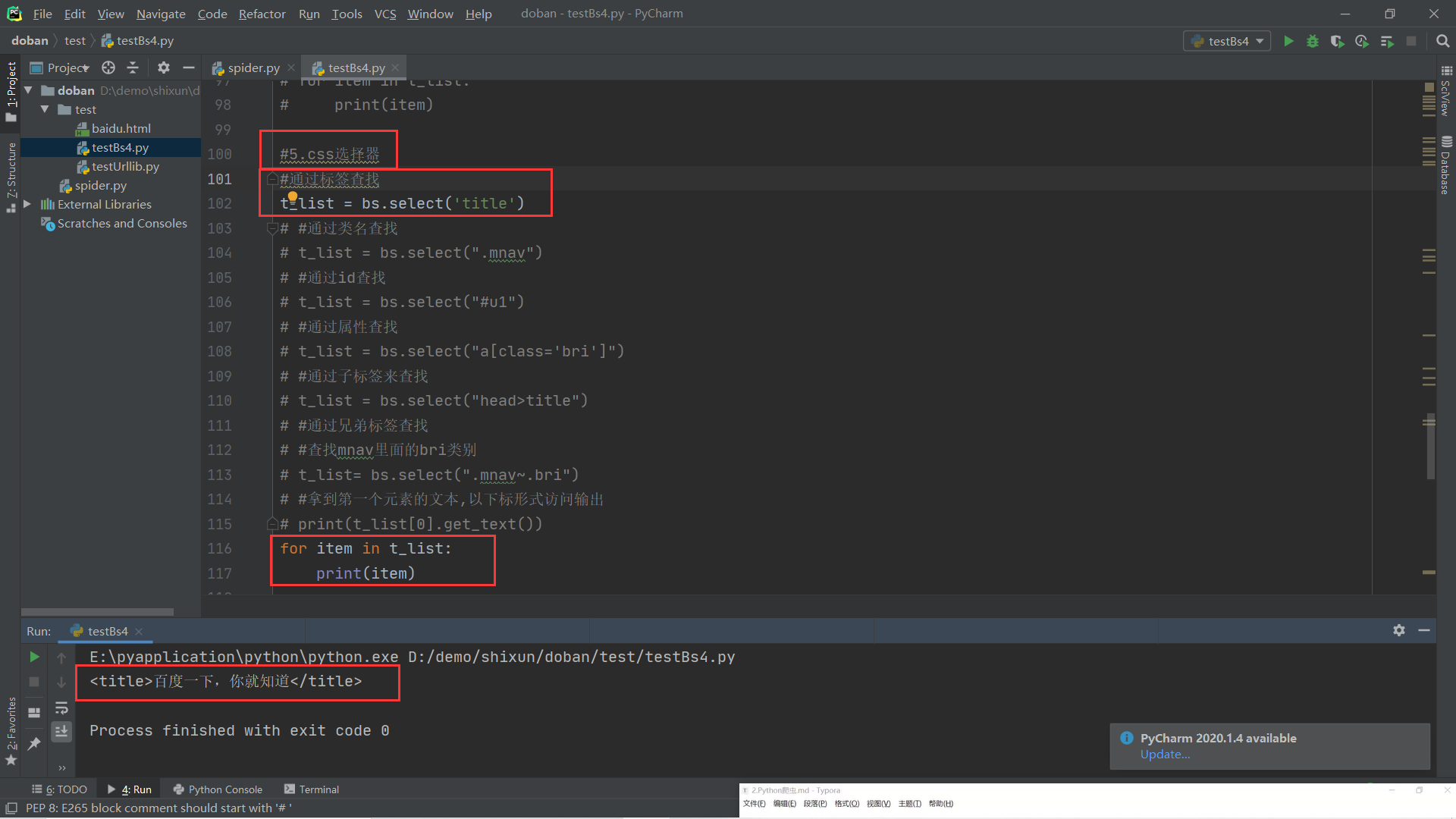
Task: Collapse all in the Project panel
Action: (133, 67)
